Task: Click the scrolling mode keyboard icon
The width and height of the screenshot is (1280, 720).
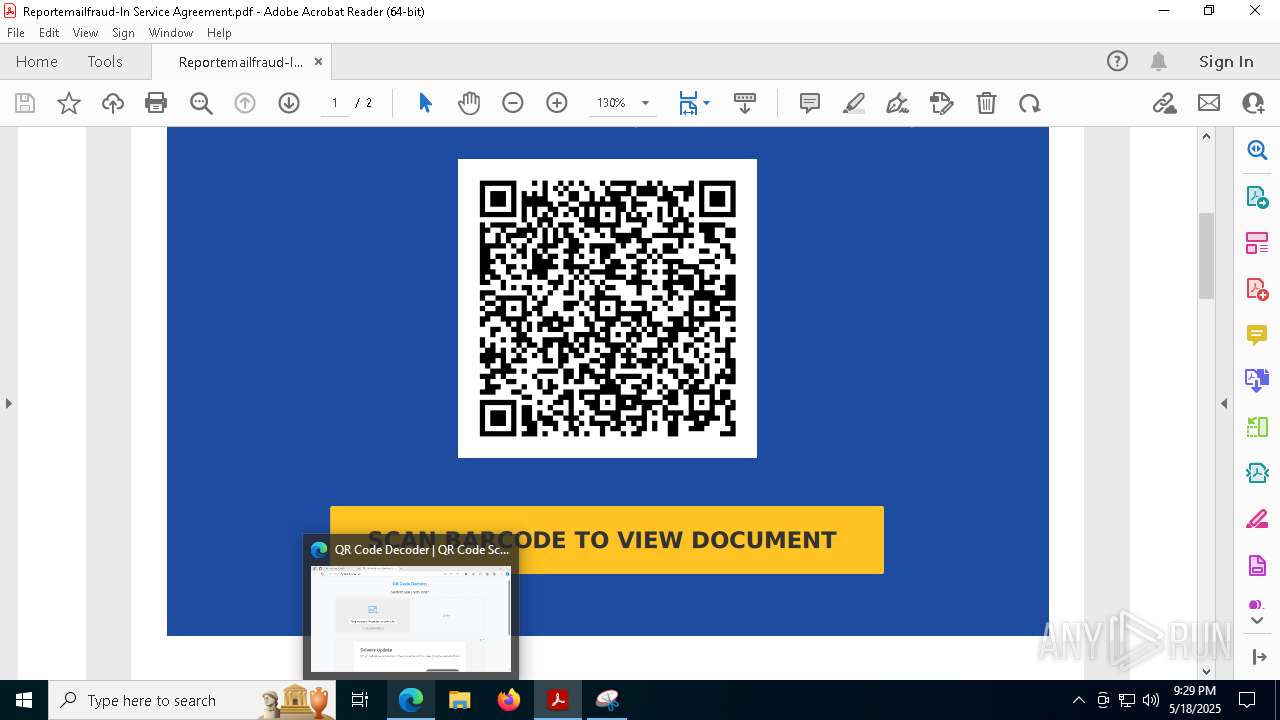Action: tap(745, 103)
